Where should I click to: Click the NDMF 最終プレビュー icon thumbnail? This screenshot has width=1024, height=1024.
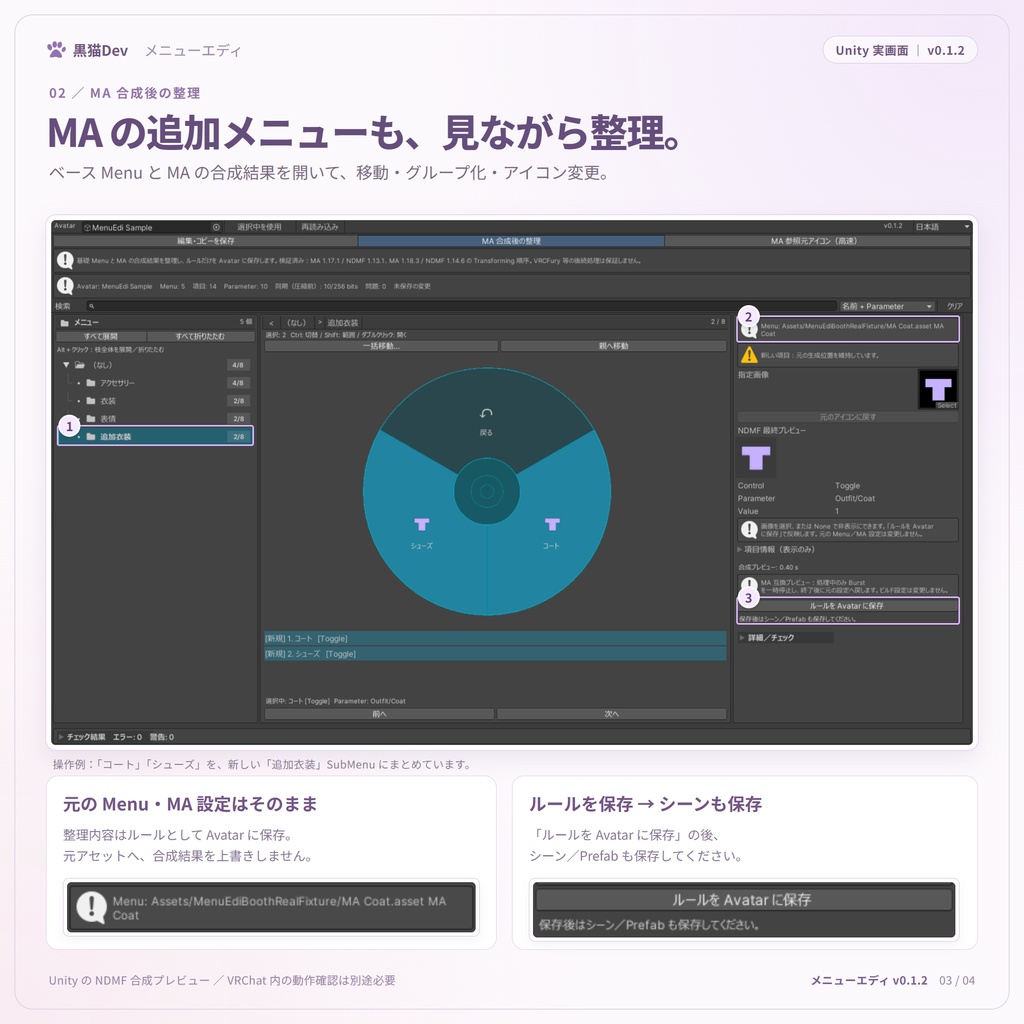(x=756, y=458)
